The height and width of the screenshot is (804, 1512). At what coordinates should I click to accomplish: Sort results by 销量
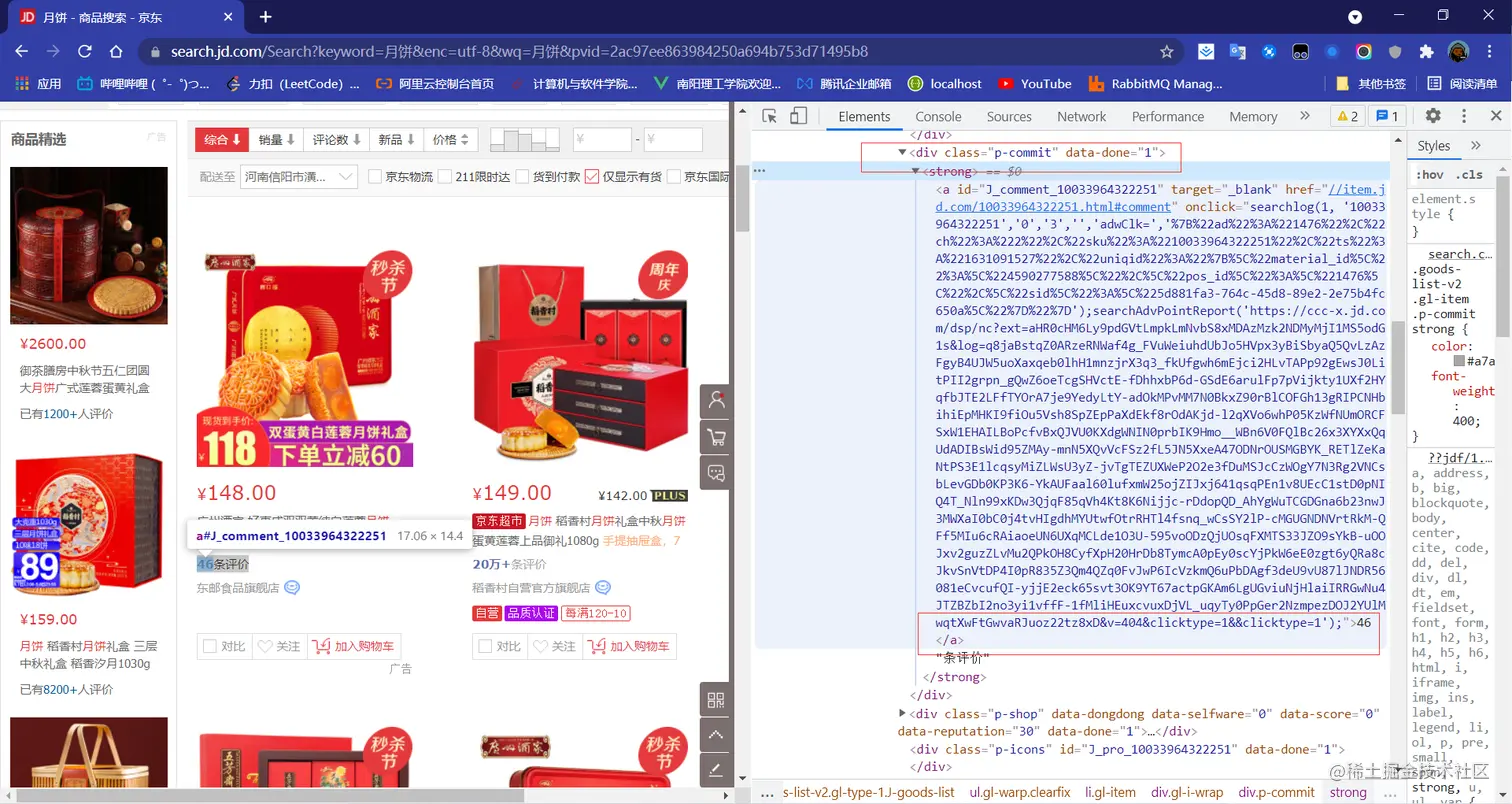tap(277, 140)
